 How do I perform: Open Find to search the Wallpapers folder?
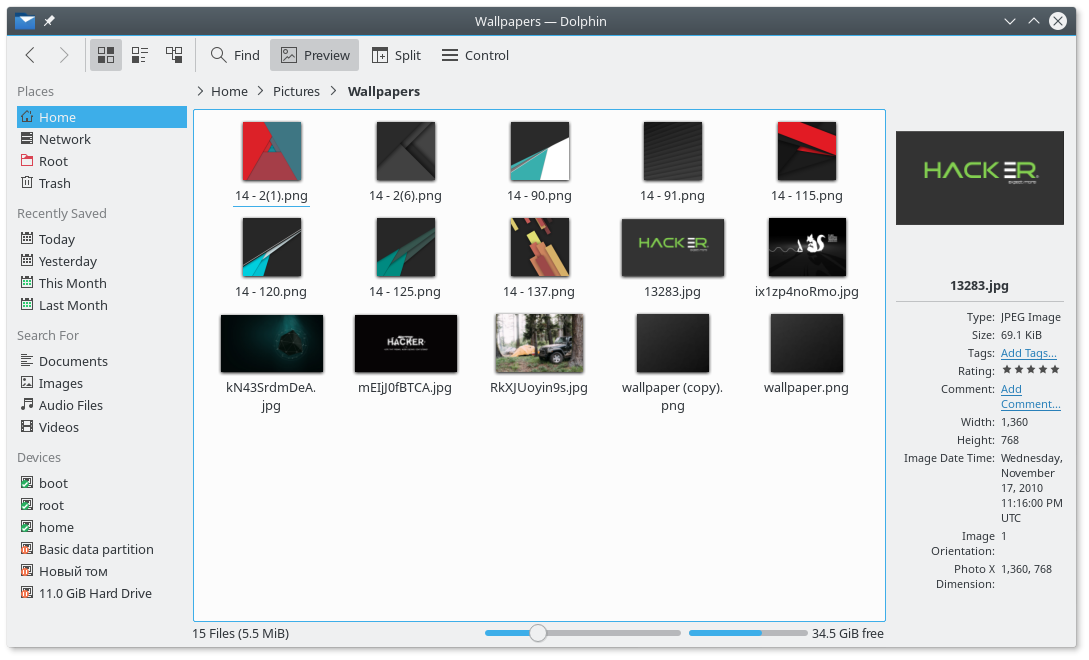234,55
